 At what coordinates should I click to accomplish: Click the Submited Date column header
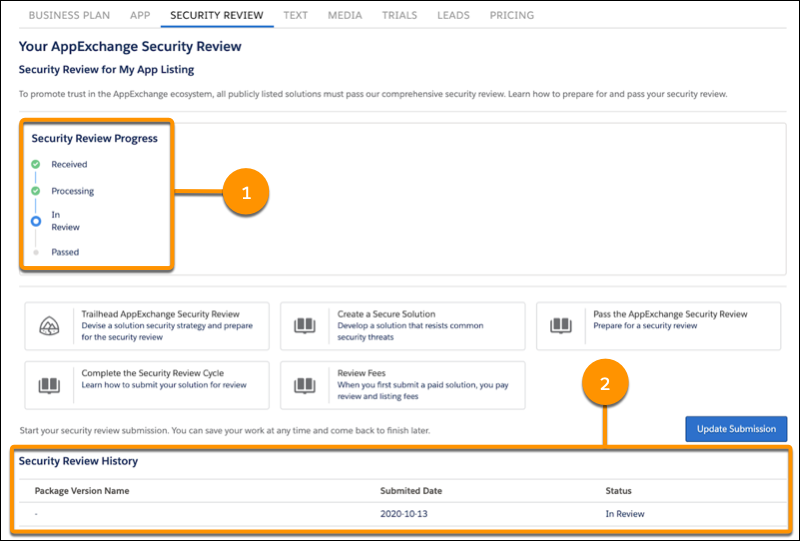click(411, 490)
